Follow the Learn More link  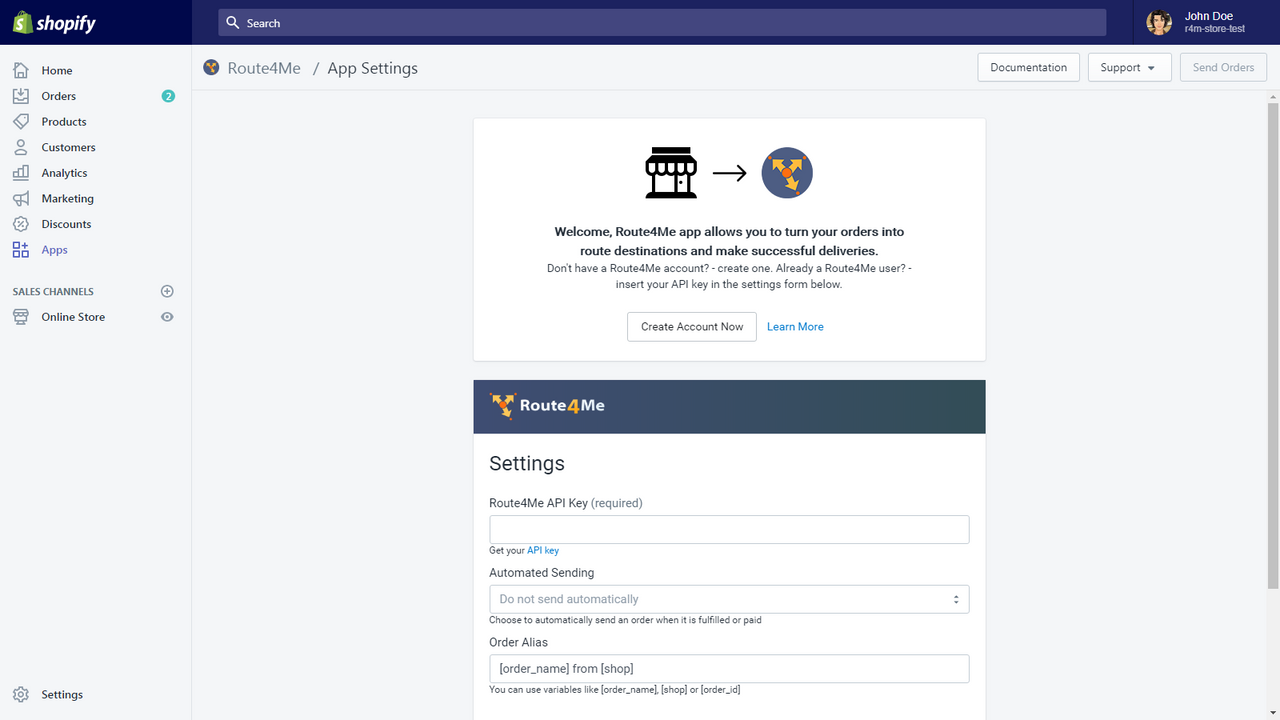pos(795,326)
